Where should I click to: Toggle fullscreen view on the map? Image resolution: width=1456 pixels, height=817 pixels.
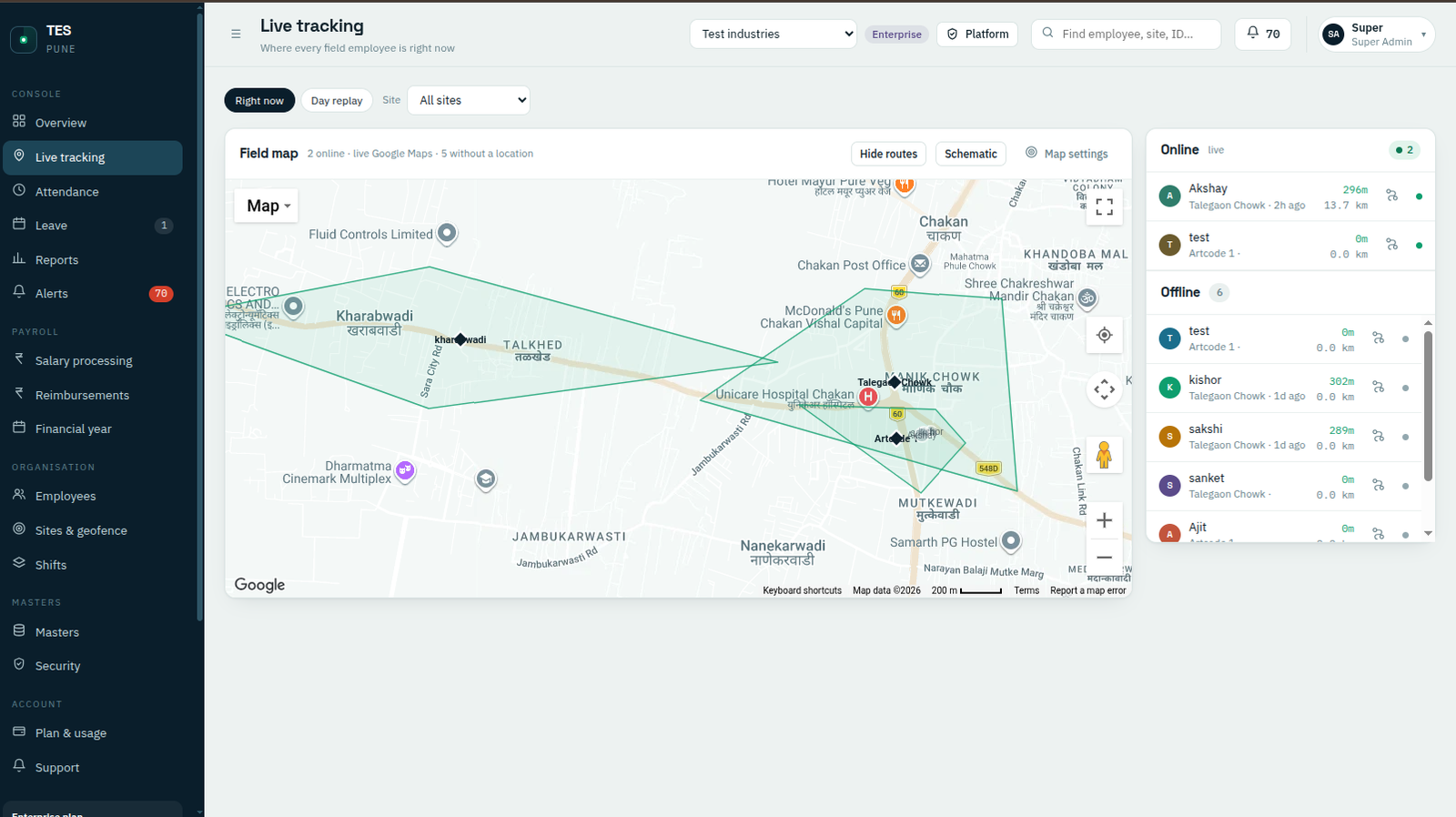tap(1104, 207)
